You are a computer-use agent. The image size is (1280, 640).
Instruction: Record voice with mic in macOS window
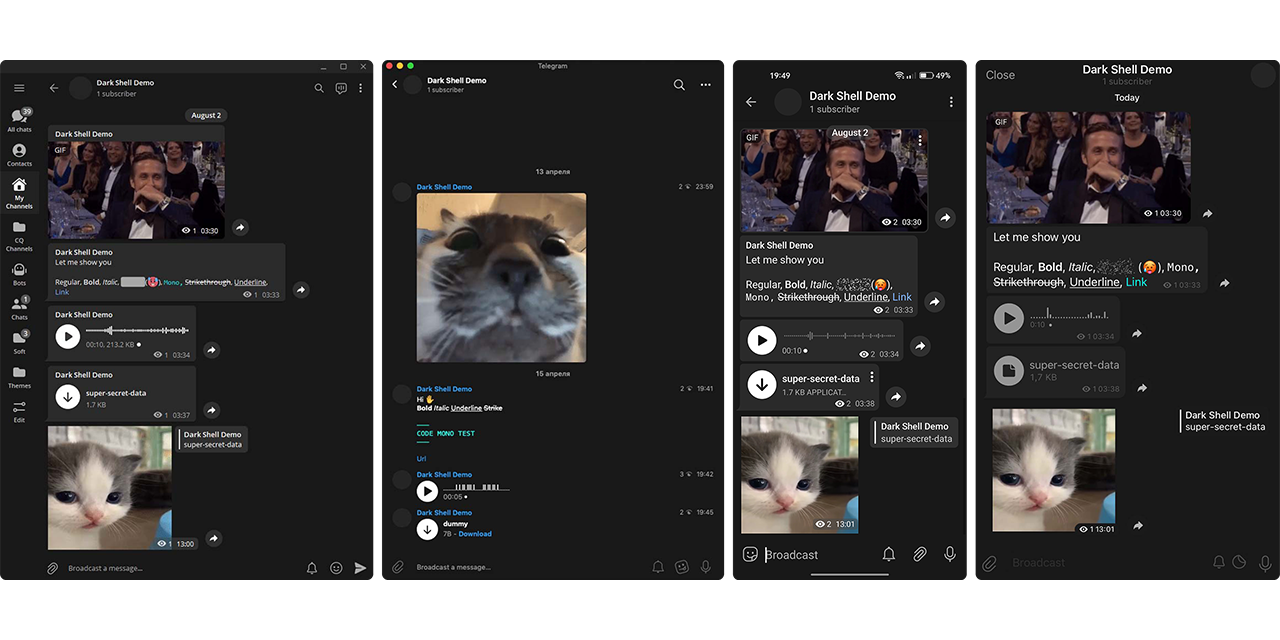coord(706,567)
